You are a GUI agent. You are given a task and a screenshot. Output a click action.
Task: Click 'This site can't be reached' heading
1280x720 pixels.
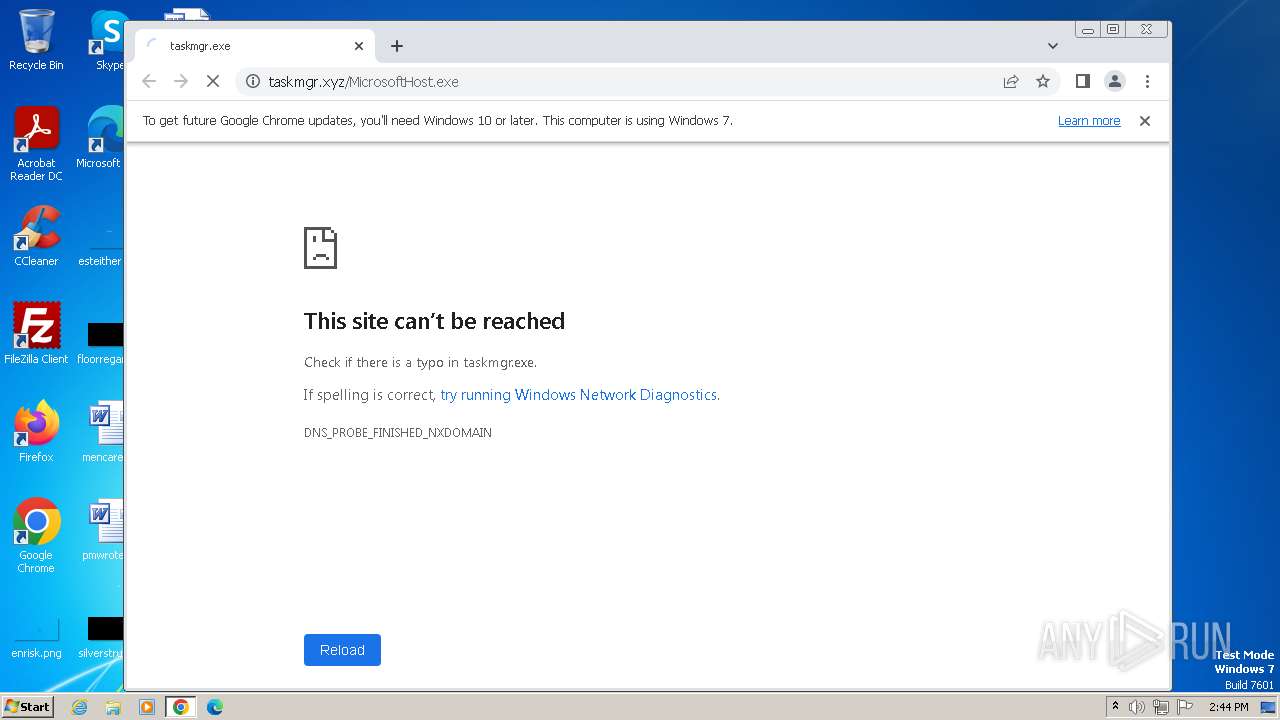click(x=434, y=321)
